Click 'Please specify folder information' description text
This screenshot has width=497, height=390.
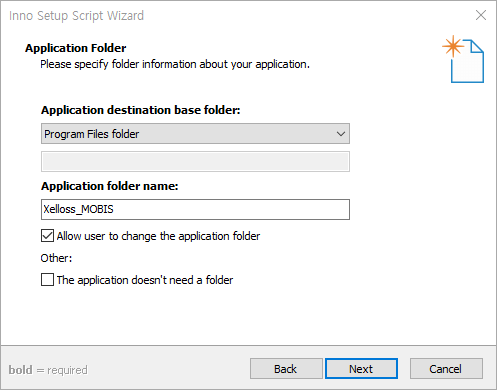tap(175, 64)
